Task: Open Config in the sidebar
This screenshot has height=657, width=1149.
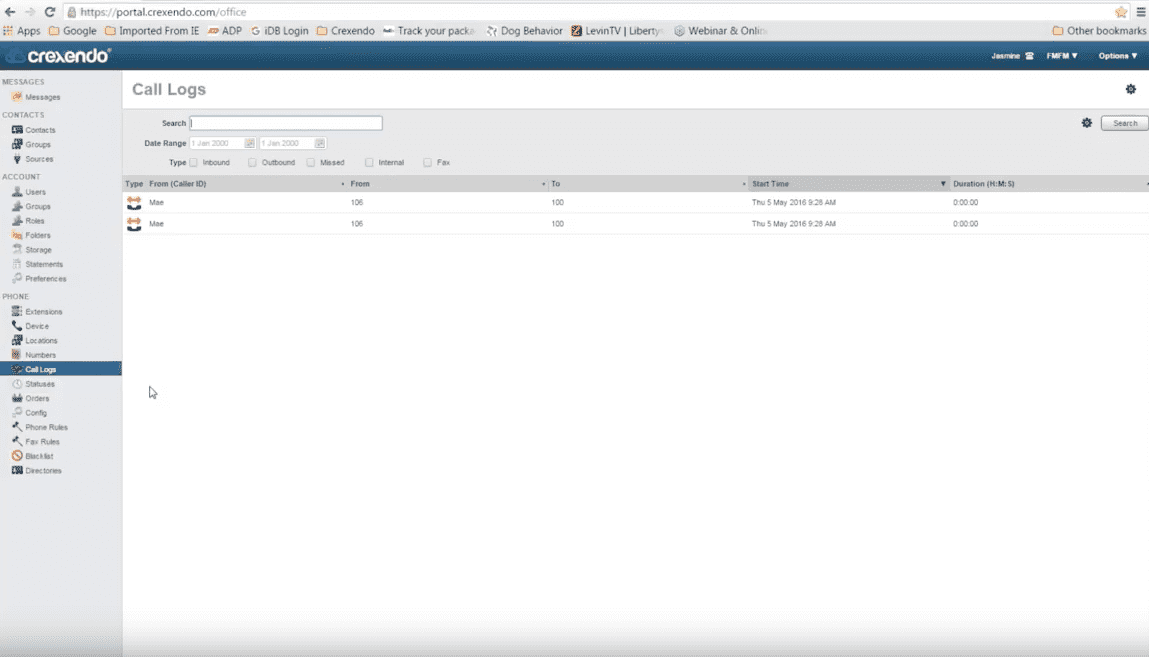Action: (35, 412)
